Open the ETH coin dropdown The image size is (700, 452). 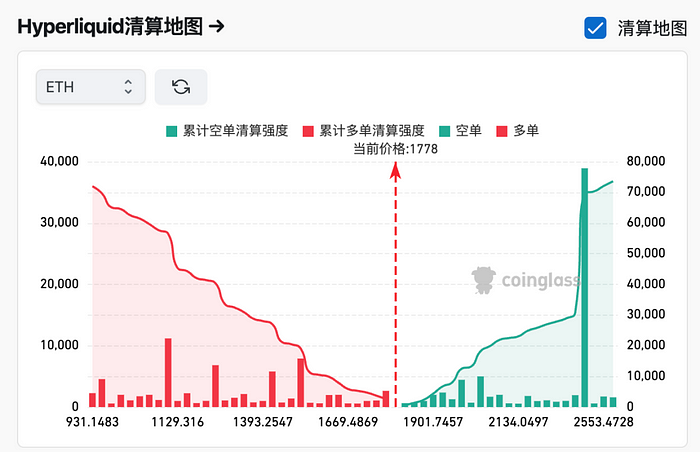tap(90, 87)
